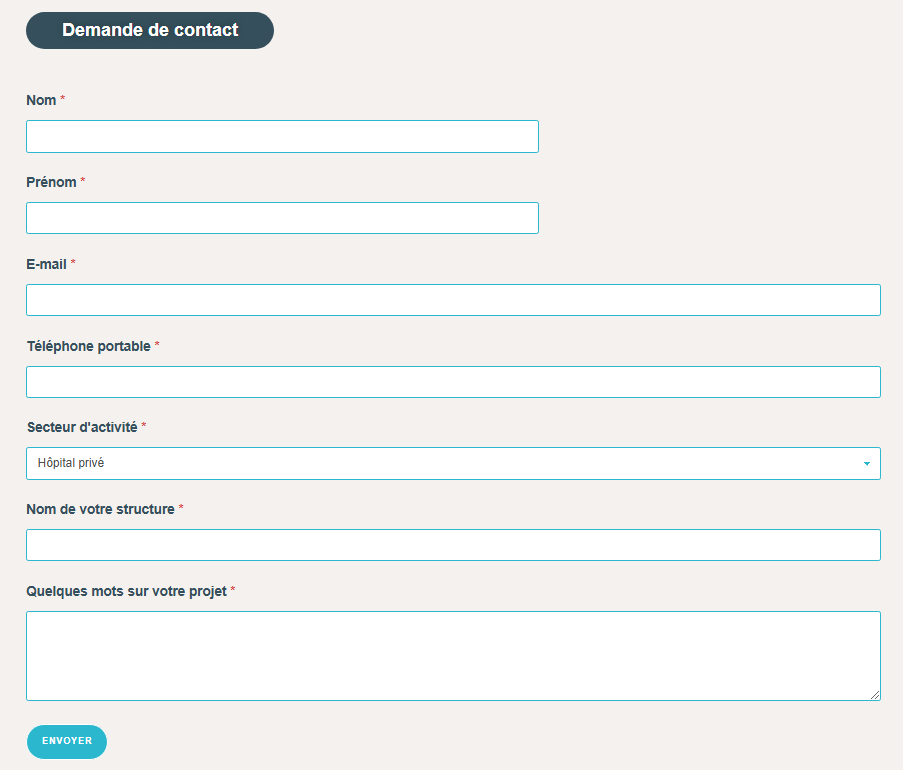Click the Téléphone portable label
The image size is (903, 770).
click(89, 346)
